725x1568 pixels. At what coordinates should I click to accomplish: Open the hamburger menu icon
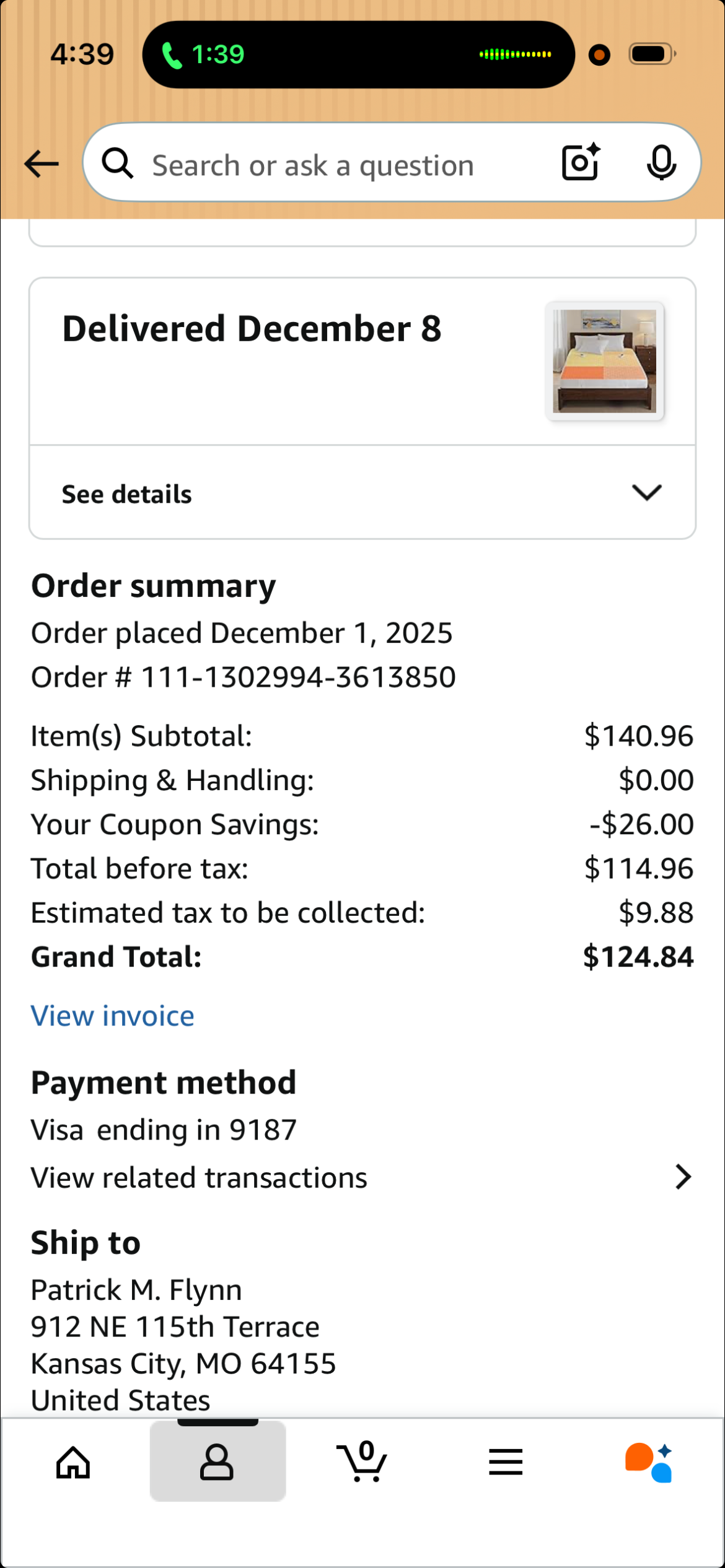[x=506, y=1462]
